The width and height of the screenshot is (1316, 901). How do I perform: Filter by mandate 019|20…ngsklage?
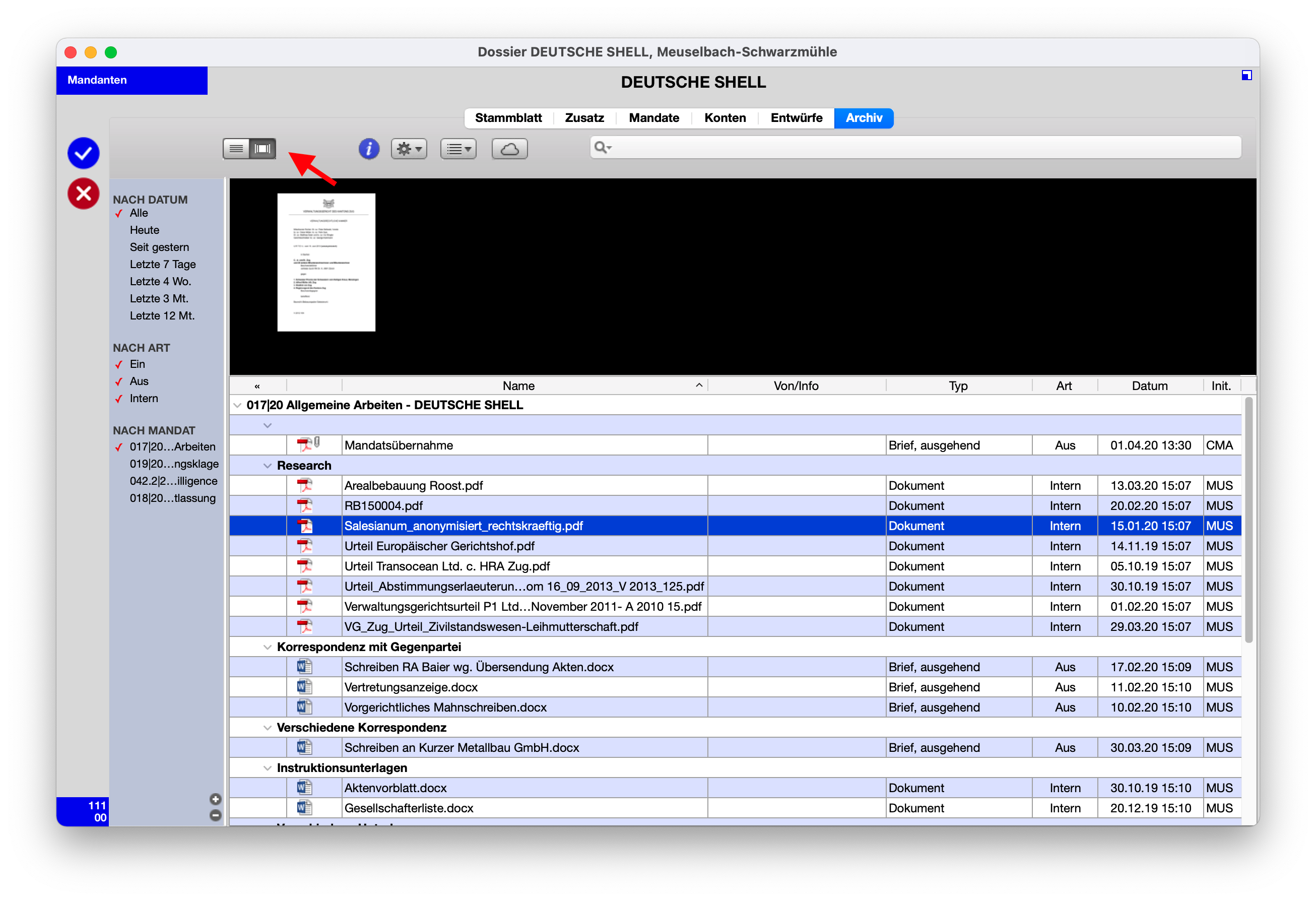tap(174, 464)
